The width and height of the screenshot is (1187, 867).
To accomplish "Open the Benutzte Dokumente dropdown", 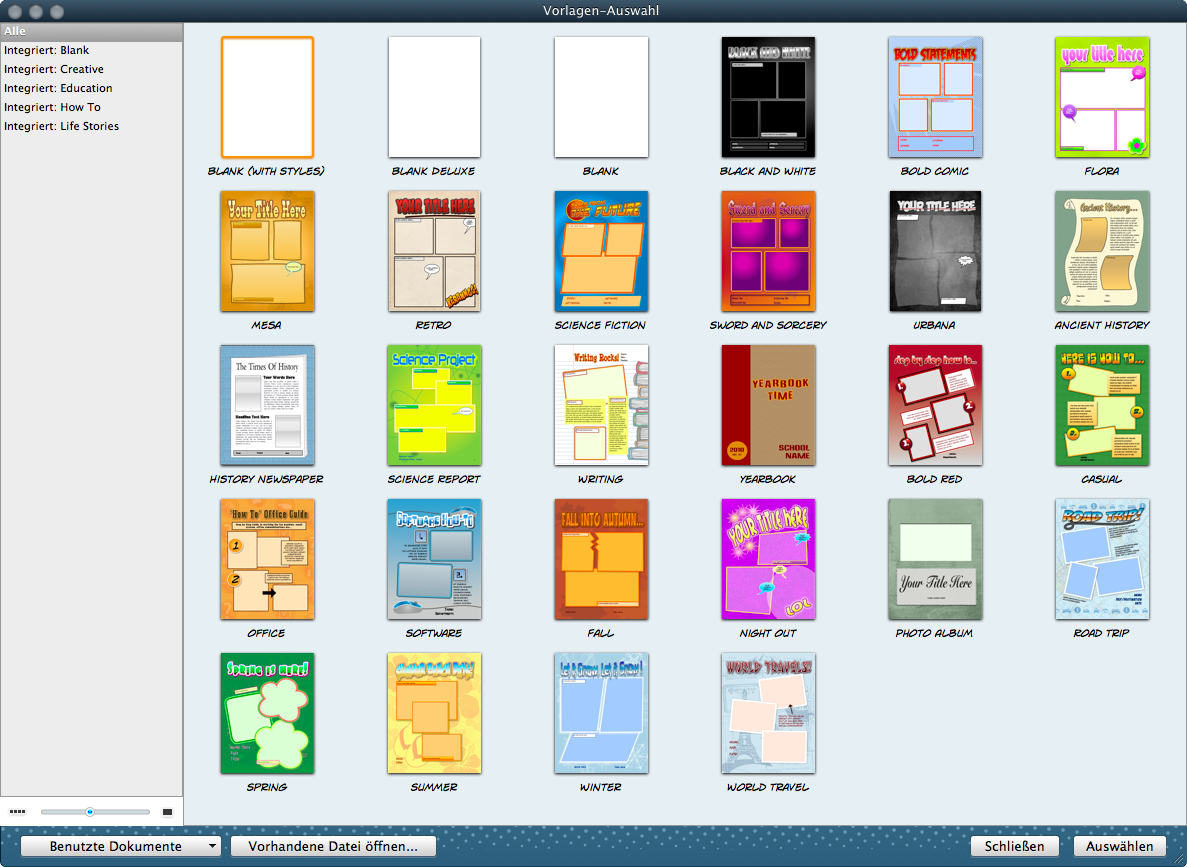I will pos(120,846).
